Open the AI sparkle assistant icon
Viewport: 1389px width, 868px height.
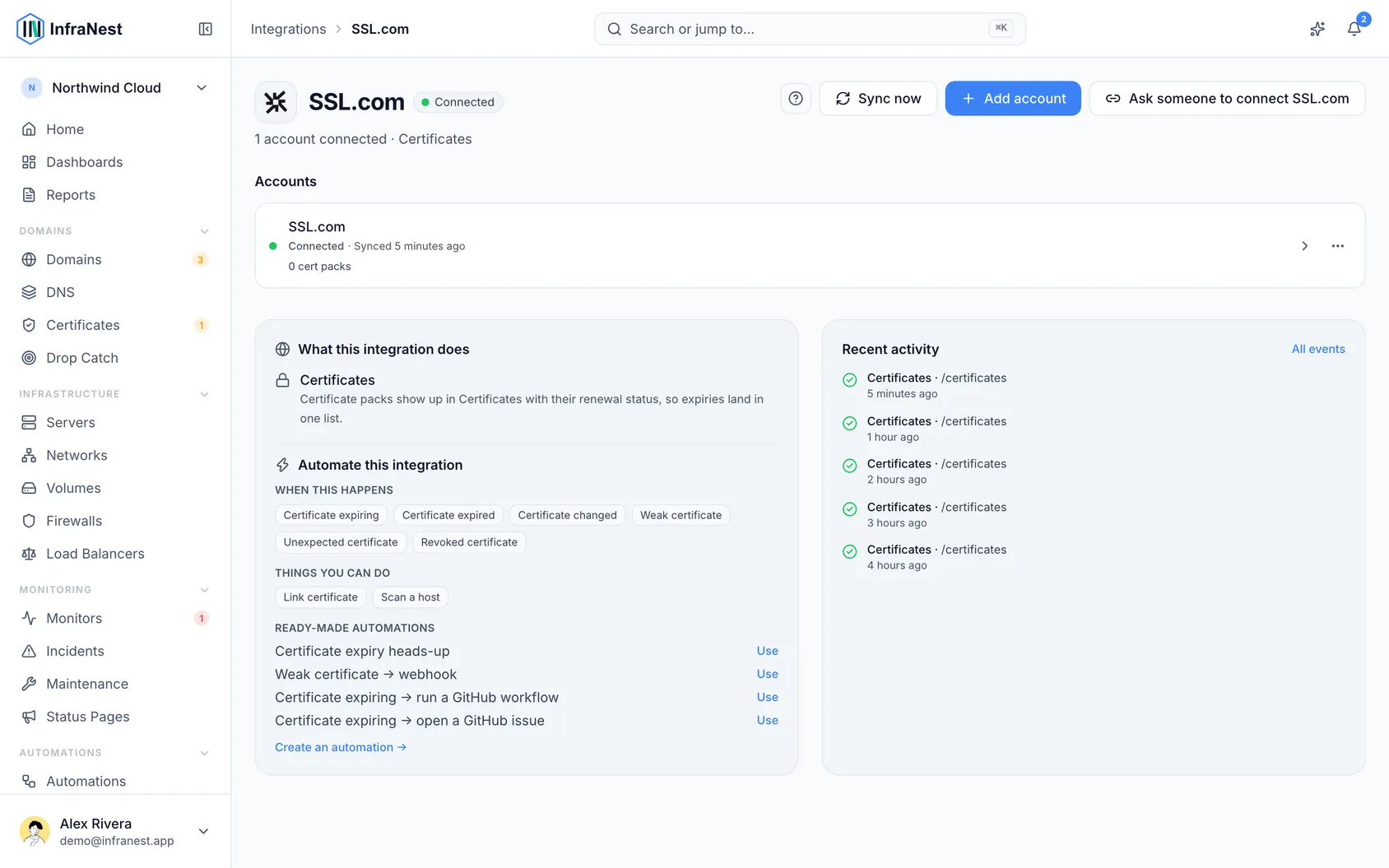click(1317, 29)
